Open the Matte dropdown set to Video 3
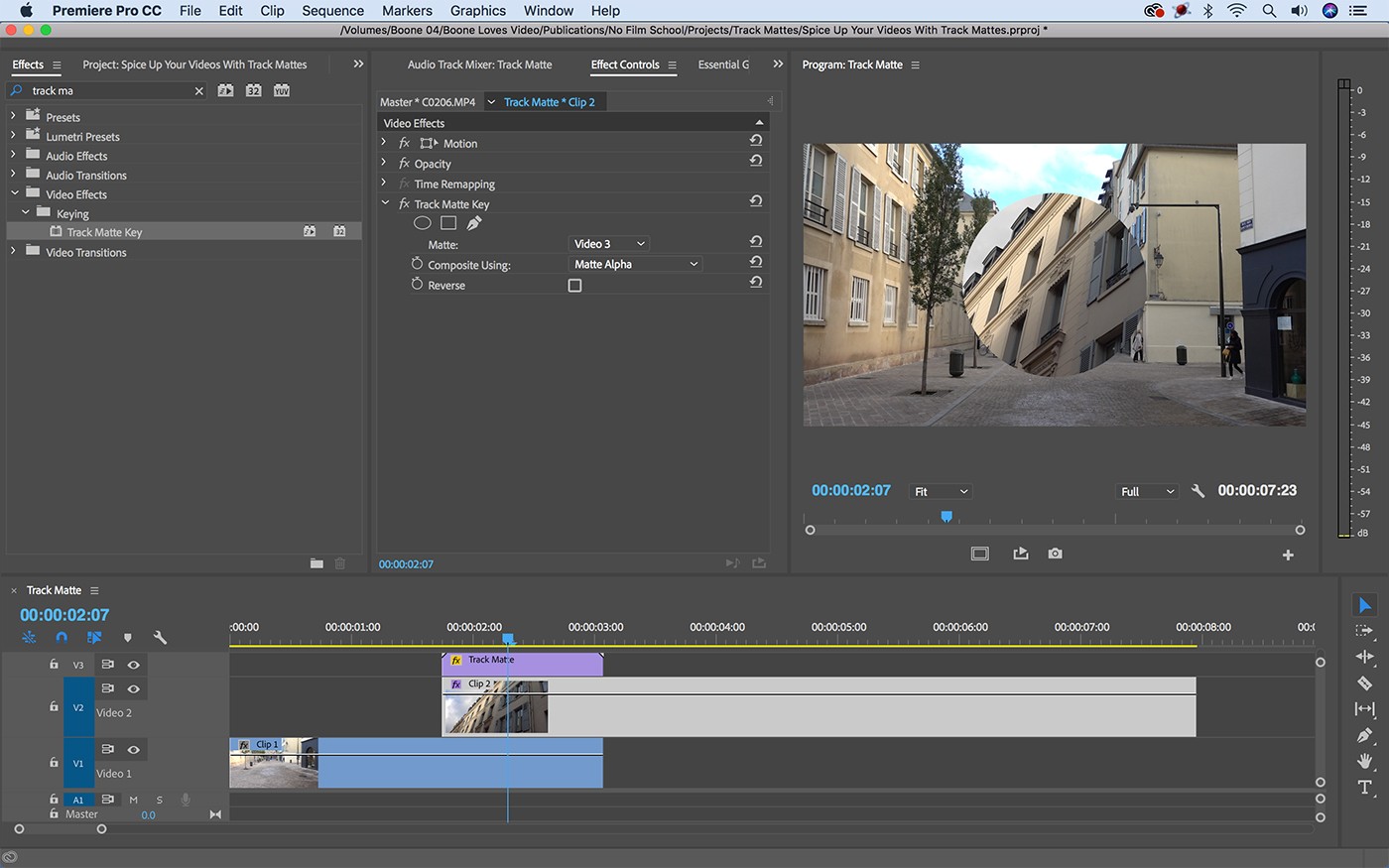This screenshot has width=1389, height=868. 608,244
